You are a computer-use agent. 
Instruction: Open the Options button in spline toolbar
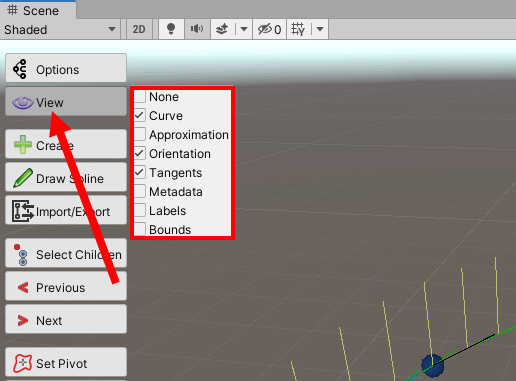66,68
